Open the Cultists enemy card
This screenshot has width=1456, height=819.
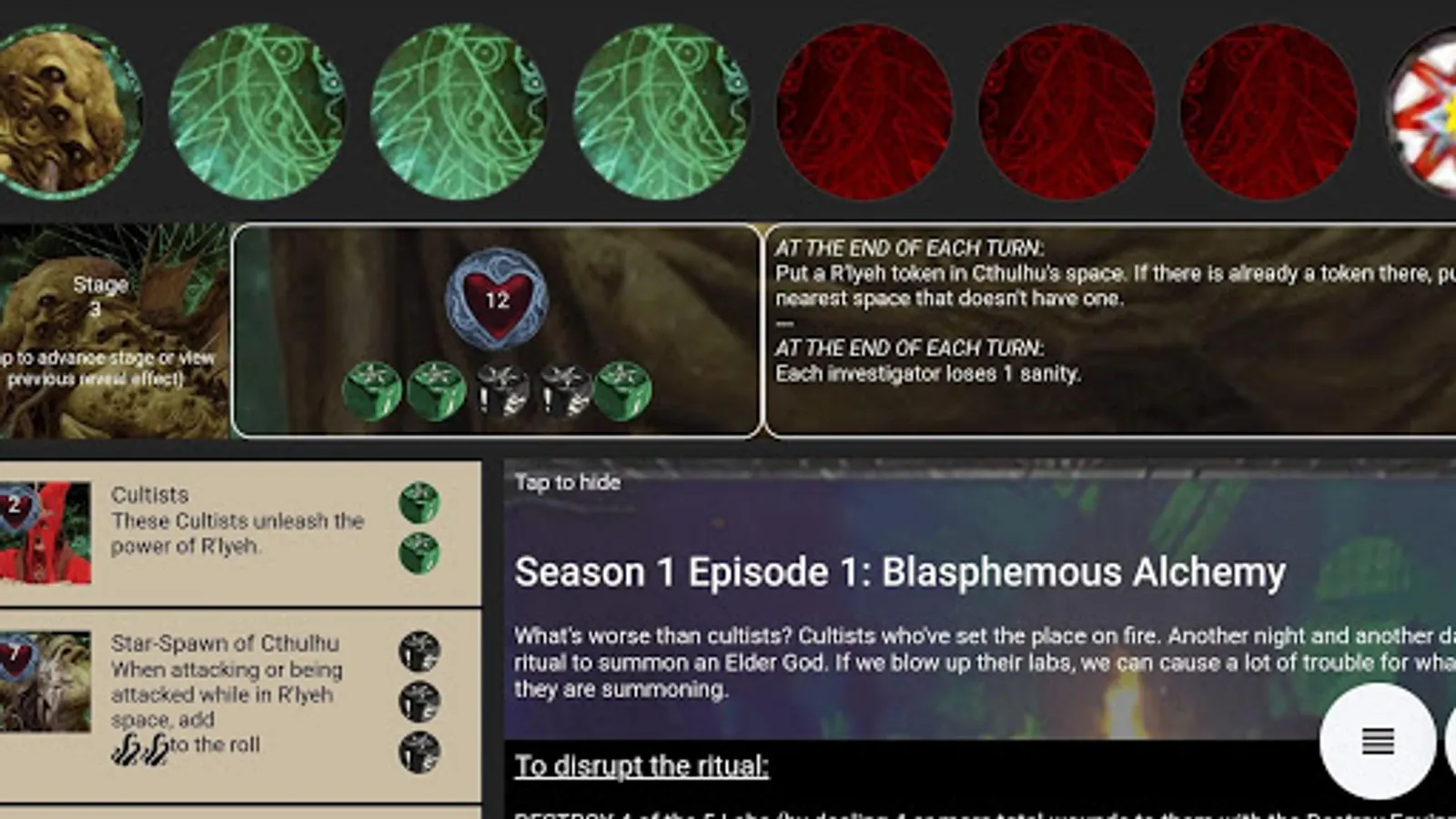(x=240, y=533)
